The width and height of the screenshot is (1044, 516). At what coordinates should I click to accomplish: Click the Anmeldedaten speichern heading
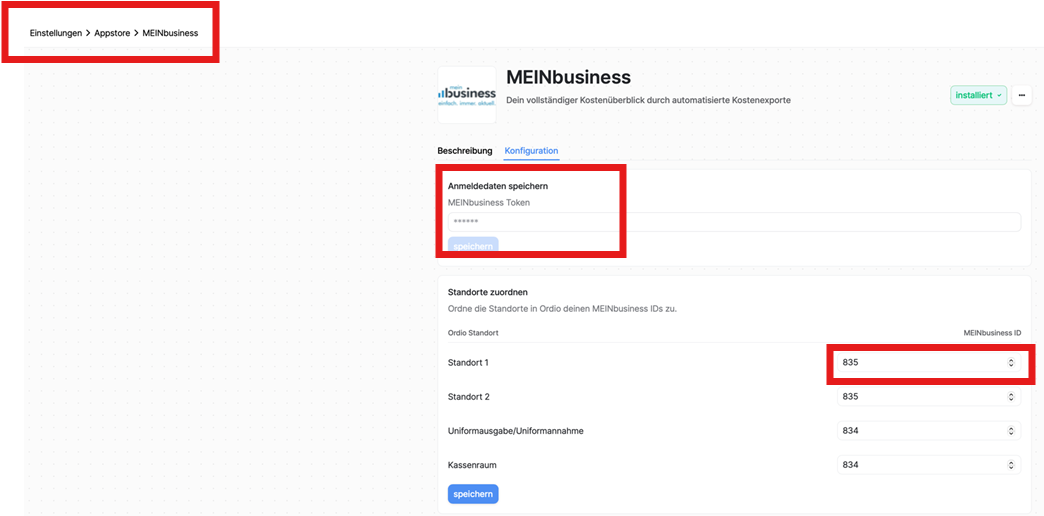[498, 186]
